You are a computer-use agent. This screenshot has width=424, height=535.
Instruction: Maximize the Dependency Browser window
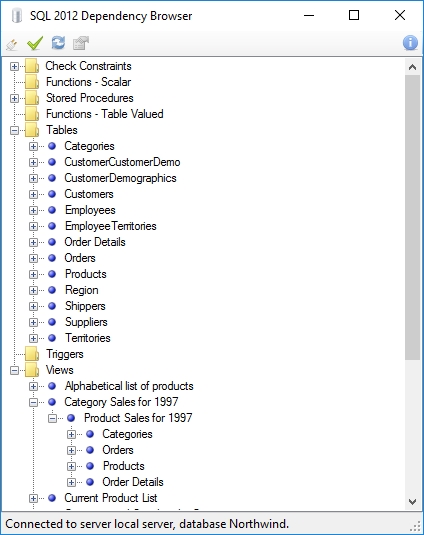click(354, 15)
